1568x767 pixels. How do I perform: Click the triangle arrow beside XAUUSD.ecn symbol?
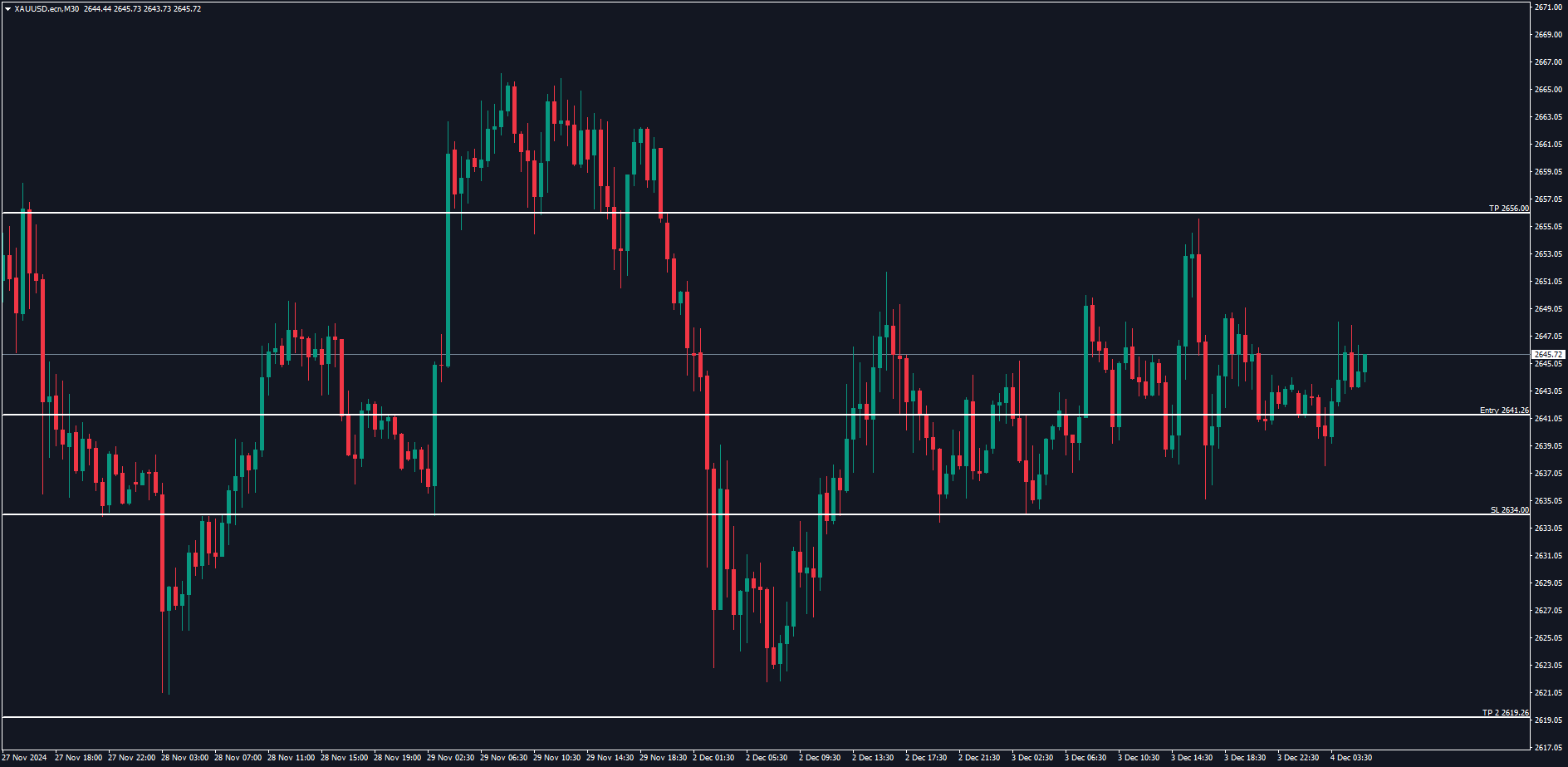(x=7, y=9)
